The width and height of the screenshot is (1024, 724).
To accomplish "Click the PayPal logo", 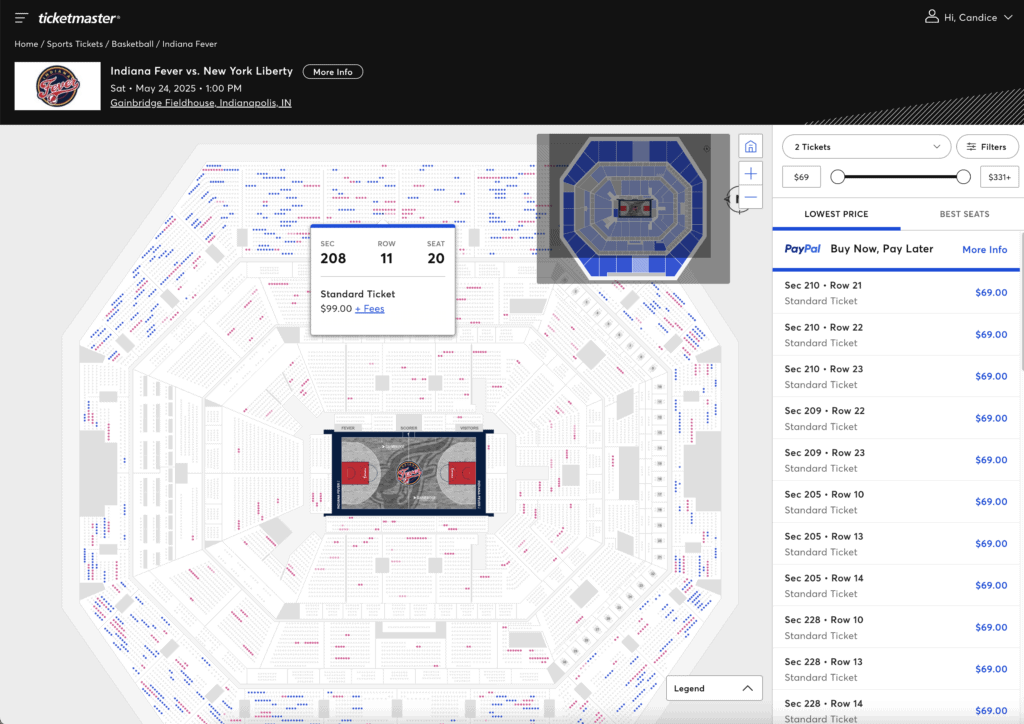I will [x=803, y=249].
